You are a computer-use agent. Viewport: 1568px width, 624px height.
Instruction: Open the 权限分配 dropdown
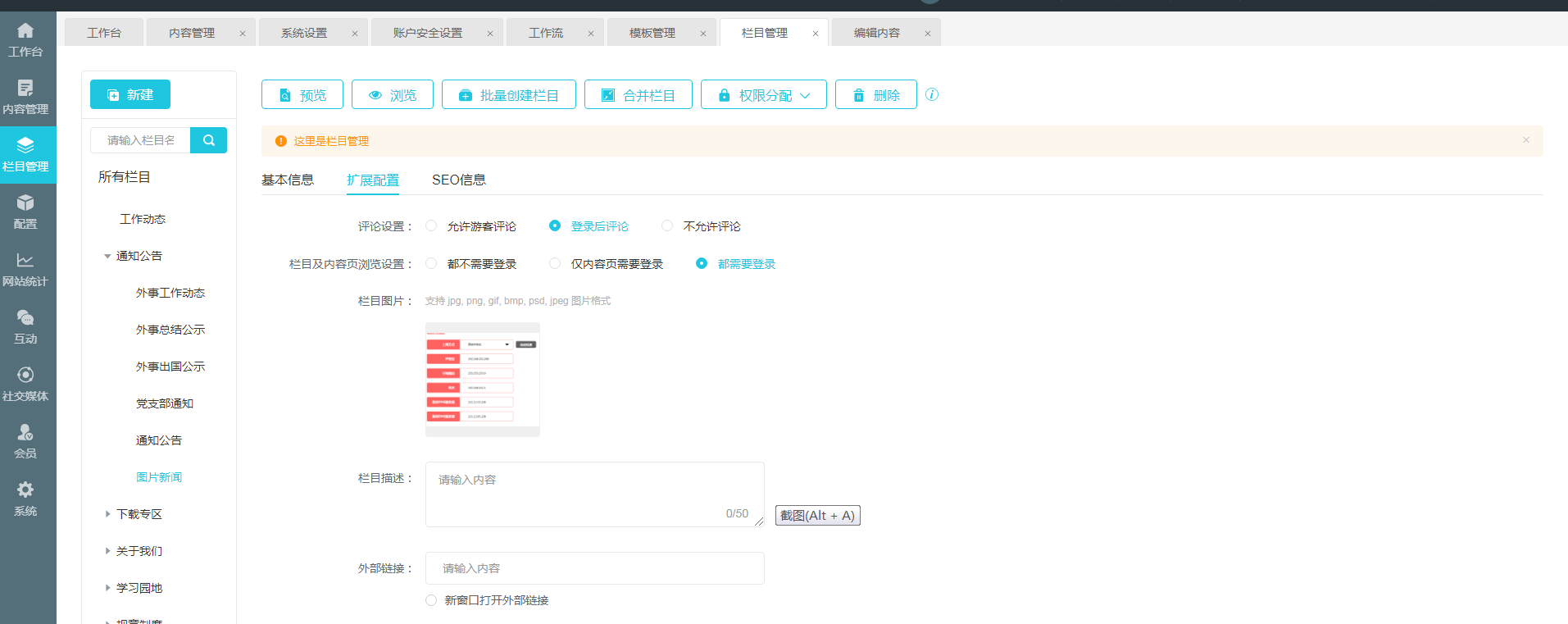[x=763, y=95]
